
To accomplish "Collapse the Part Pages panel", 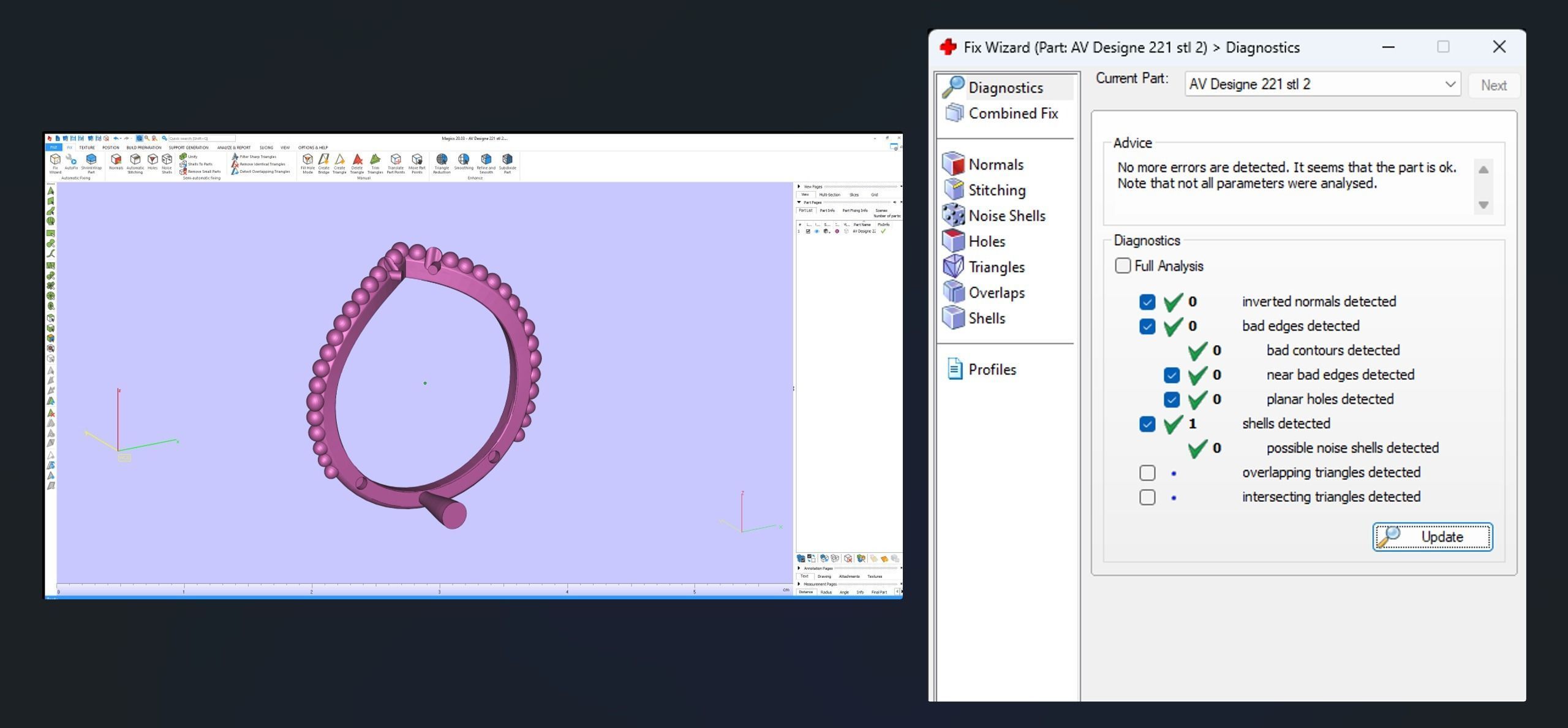I will [799, 202].
